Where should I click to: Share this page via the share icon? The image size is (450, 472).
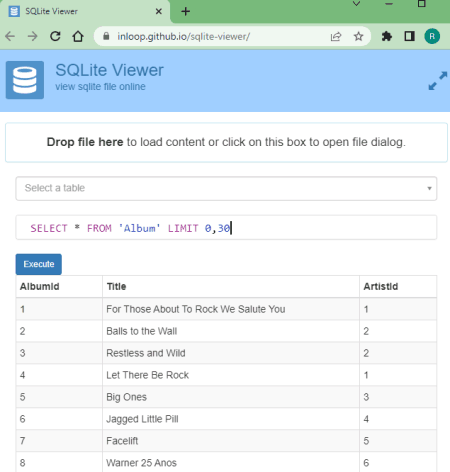(x=336, y=36)
